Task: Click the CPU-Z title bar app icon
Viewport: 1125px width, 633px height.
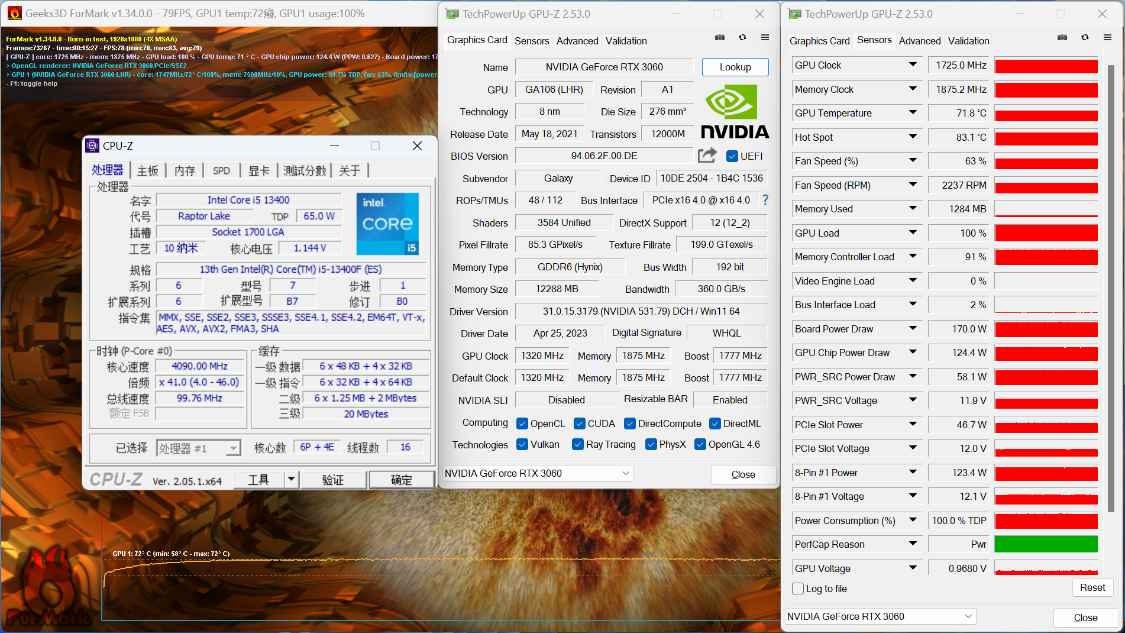Action: coord(92,146)
